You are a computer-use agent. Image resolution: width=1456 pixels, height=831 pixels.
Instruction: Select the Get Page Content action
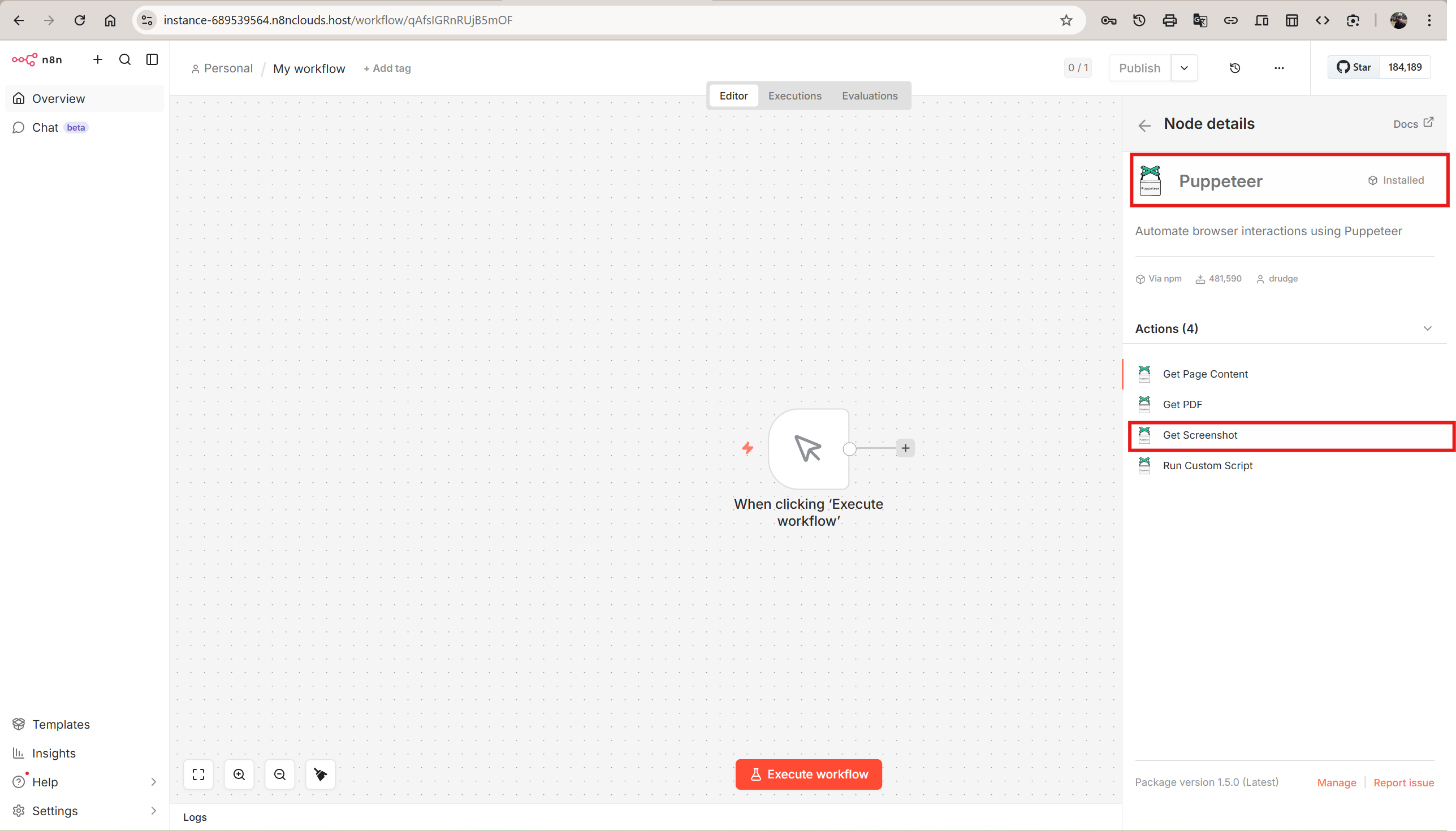[x=1284, y=374]
